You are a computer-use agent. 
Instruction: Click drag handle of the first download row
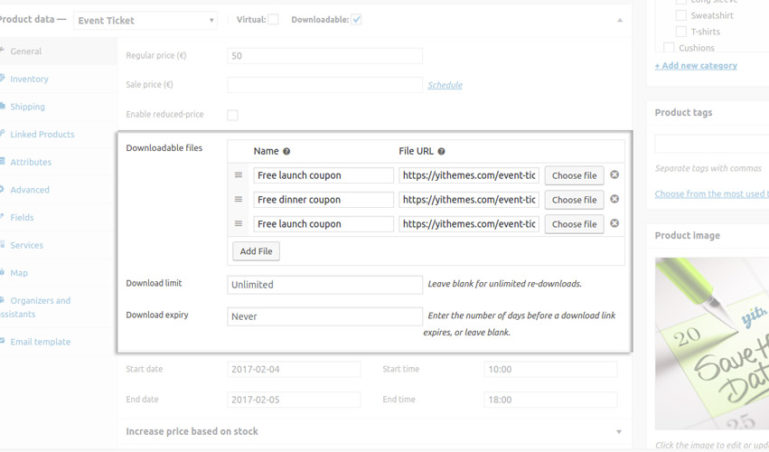click(x=239, y=175)
